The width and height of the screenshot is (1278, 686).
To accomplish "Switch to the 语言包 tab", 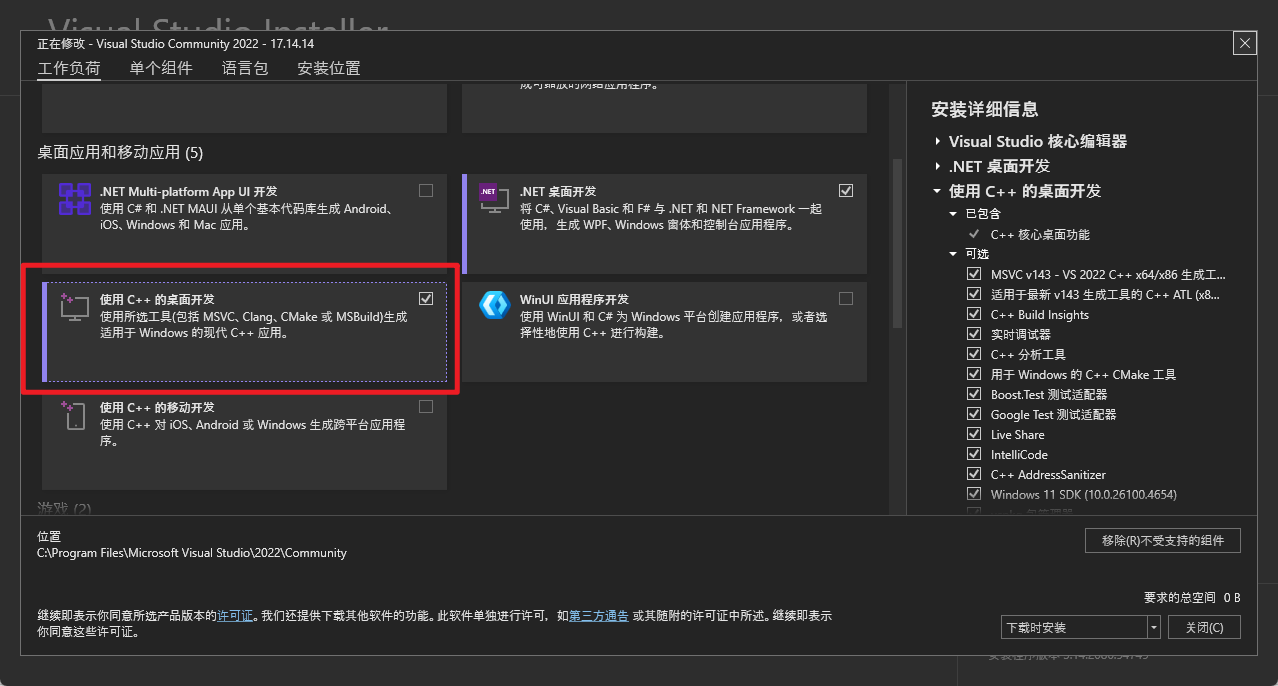I will tap(245, 68).
